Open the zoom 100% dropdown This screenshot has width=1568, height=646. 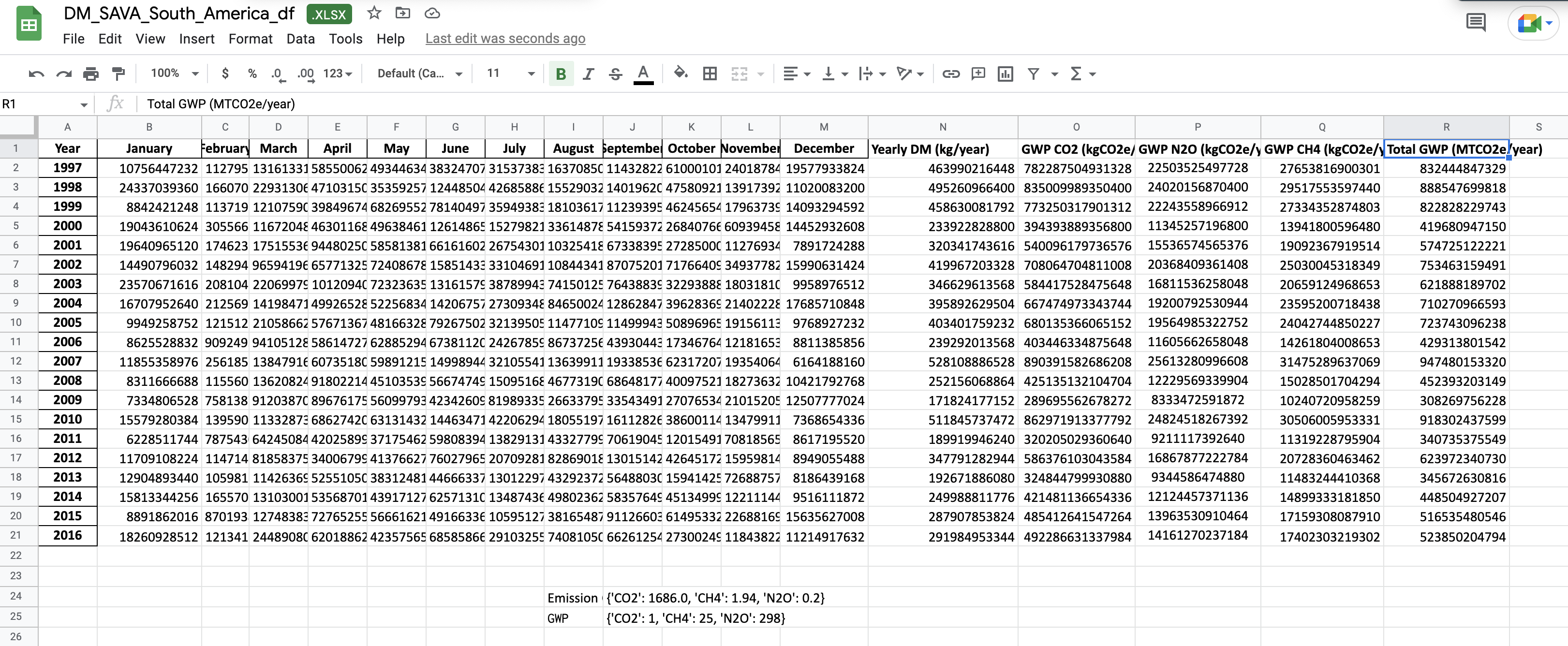(175, 73)
